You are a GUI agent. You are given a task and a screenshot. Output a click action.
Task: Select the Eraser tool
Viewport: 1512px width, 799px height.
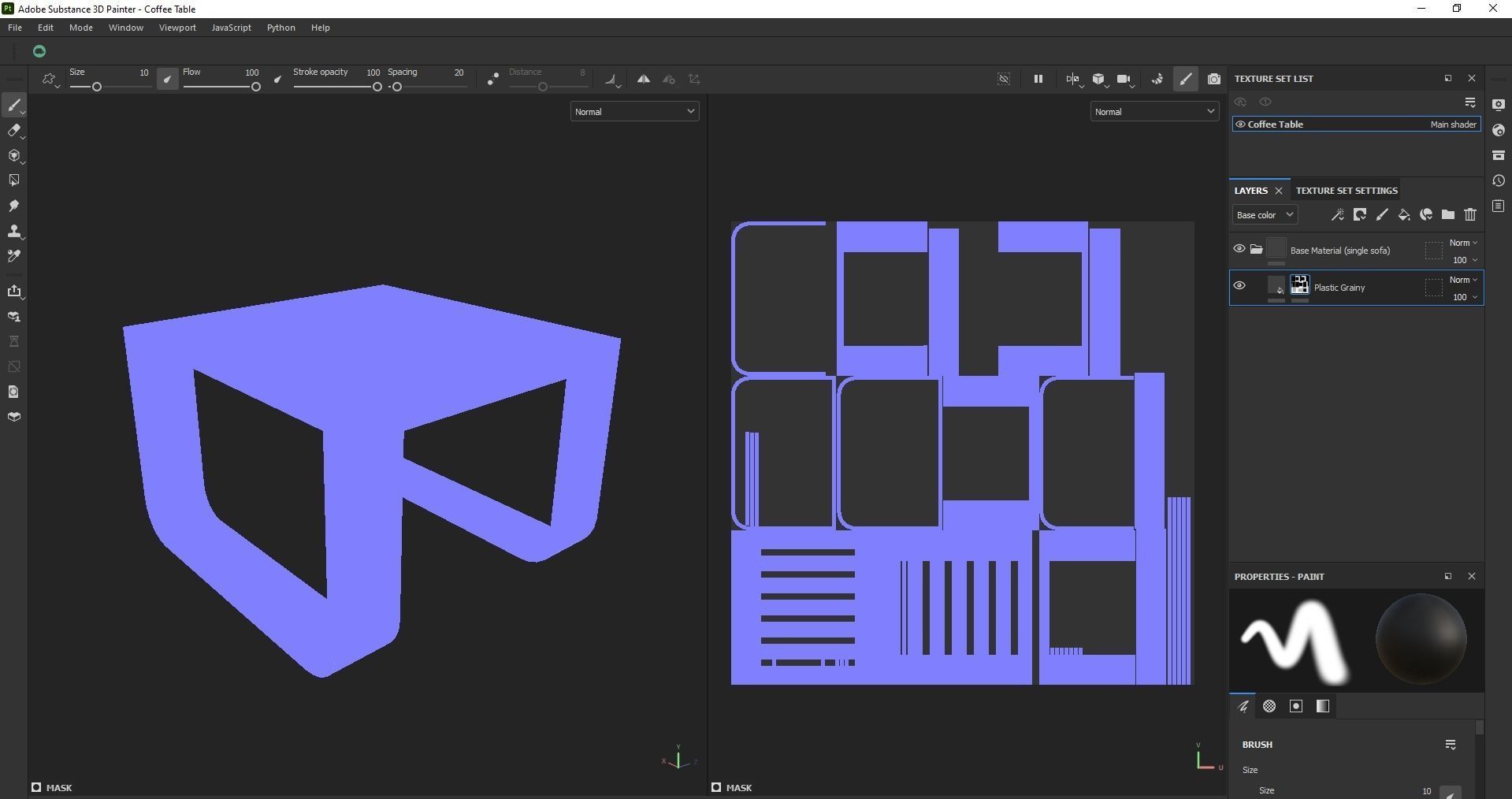pos(14,130)
